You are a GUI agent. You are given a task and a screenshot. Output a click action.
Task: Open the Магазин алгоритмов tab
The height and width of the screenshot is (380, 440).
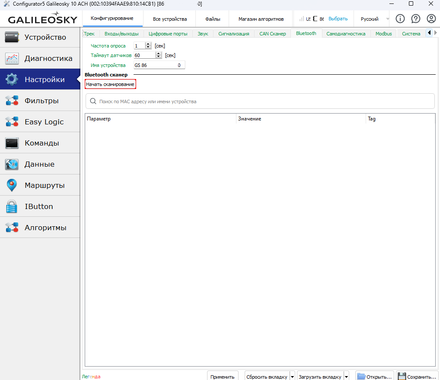tap(261, 19)
